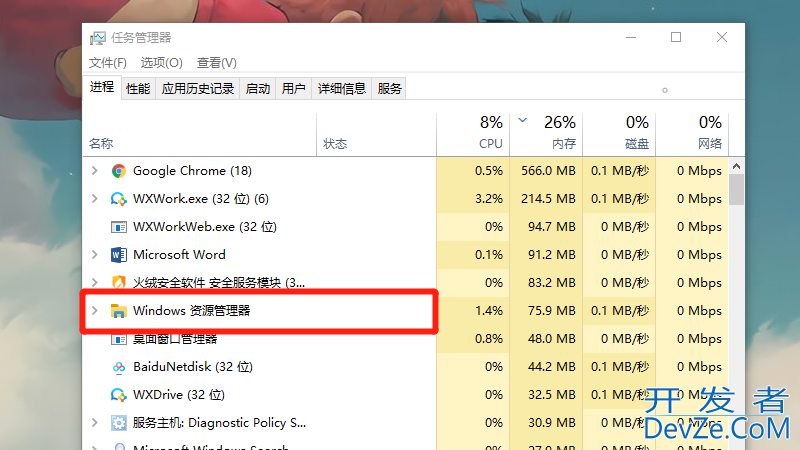
Task: Maximize the Task Manager window
Action: (x=676, y=37)
